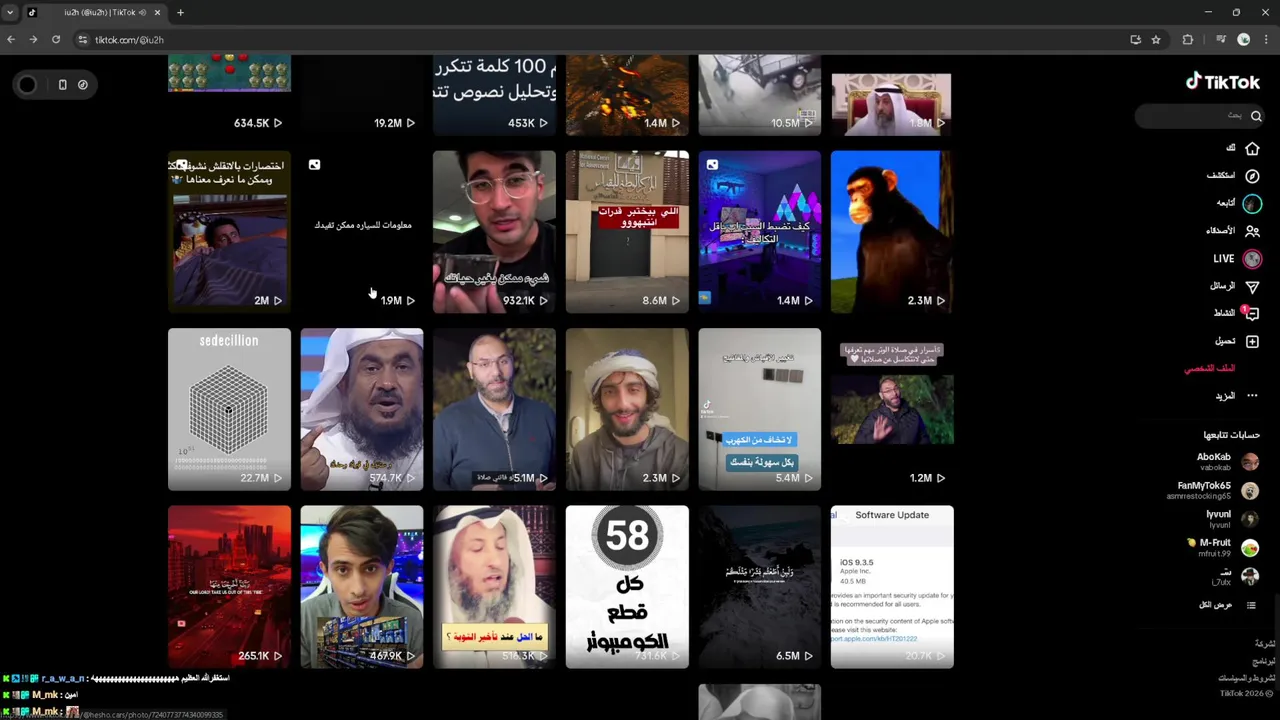Click the search magnifier icon
The width and height of the screenshot is (1280, 720).
click(1256, 116)
